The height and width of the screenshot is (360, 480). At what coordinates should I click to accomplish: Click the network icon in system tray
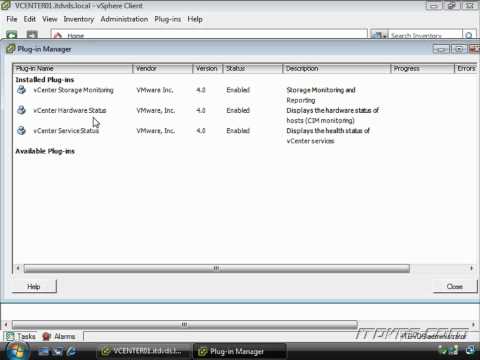coord(471,350)
